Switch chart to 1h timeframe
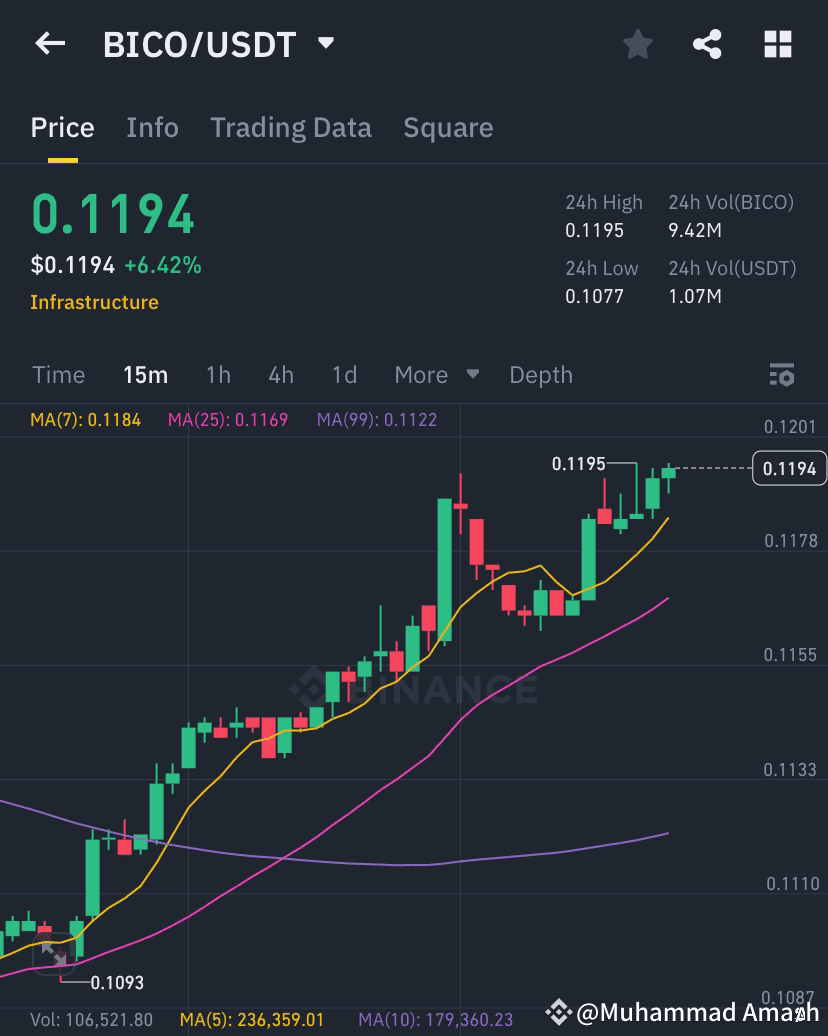Viewport: 828px width, 1036px height. click(218, 375)
